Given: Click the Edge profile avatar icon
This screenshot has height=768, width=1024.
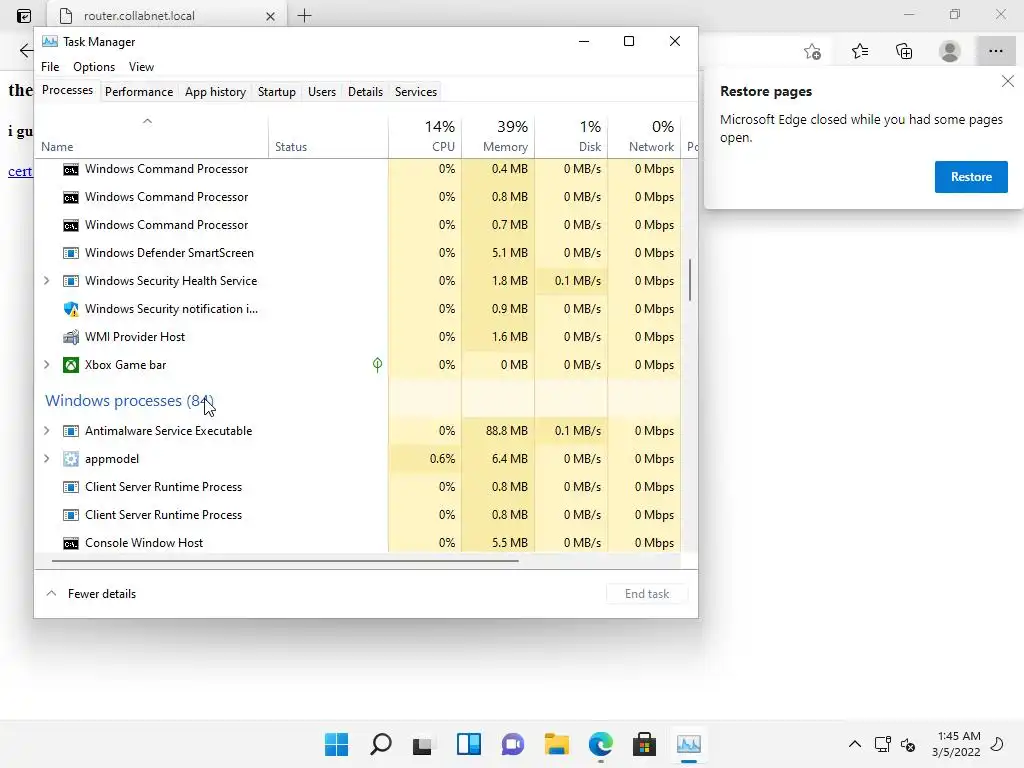Looking at the screenshot, I should [x=950, y=51].
